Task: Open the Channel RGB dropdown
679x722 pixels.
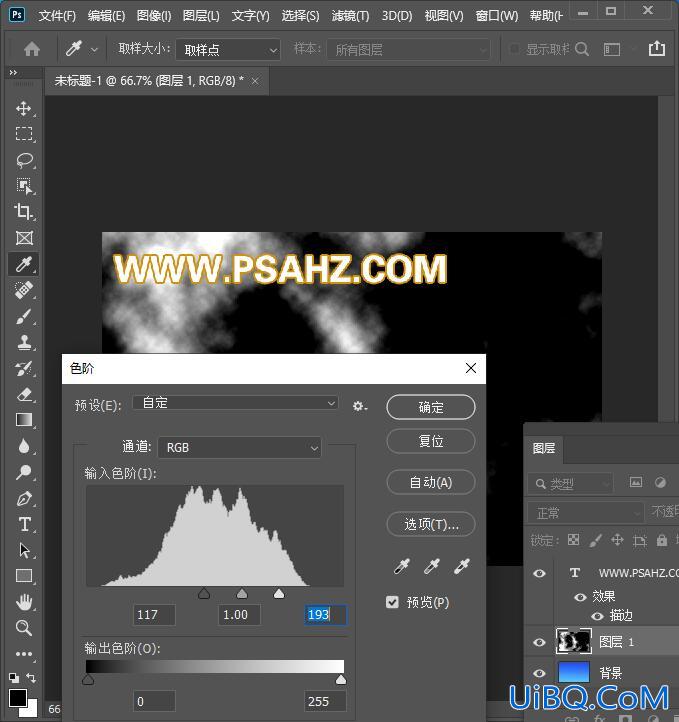Action: point(239,448)
